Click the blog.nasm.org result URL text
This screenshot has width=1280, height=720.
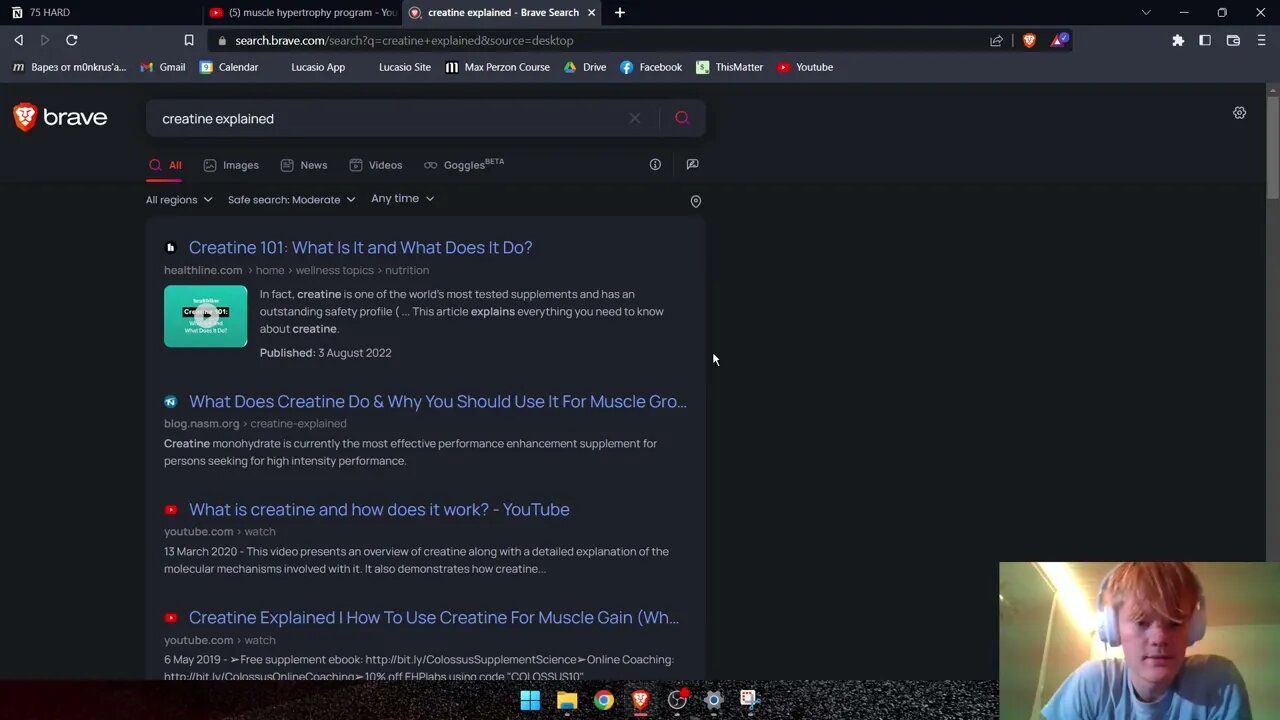[201, 424]
